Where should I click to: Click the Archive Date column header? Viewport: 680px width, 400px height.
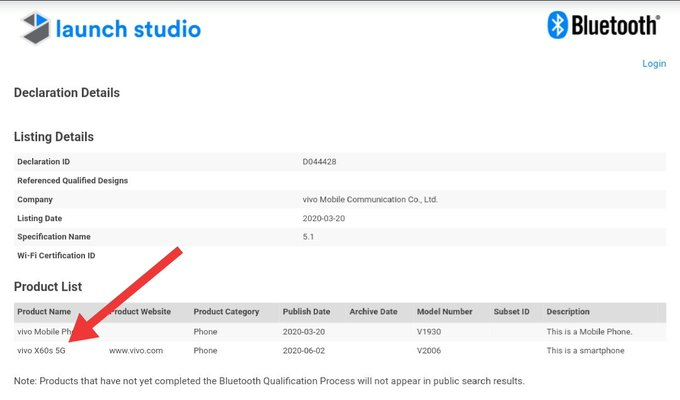[373, 311]
